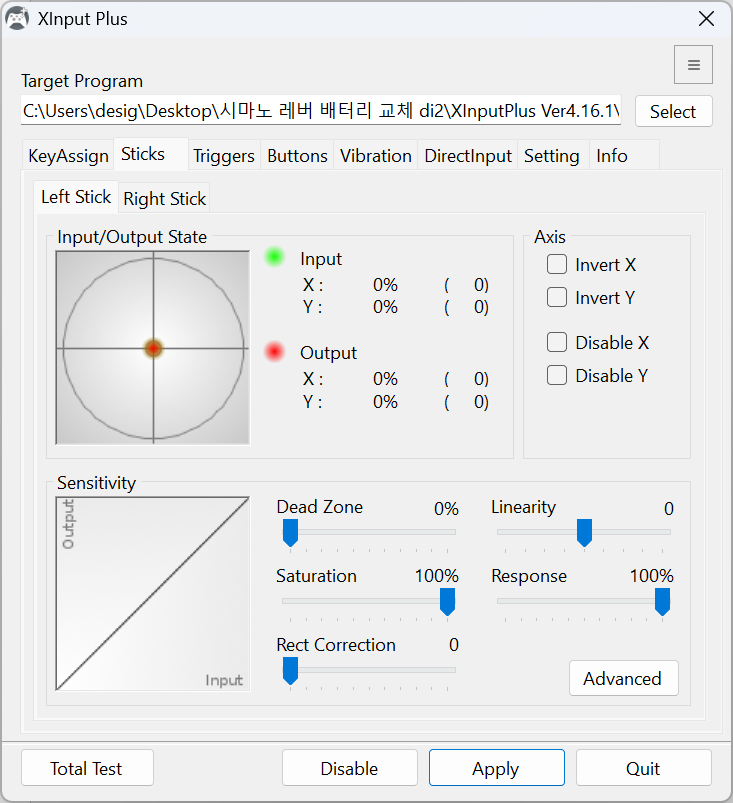The image size is (733, 803).
Task: Click the Rect Correction slider handle
Action: pyautogui.click(x=290, y=671)
